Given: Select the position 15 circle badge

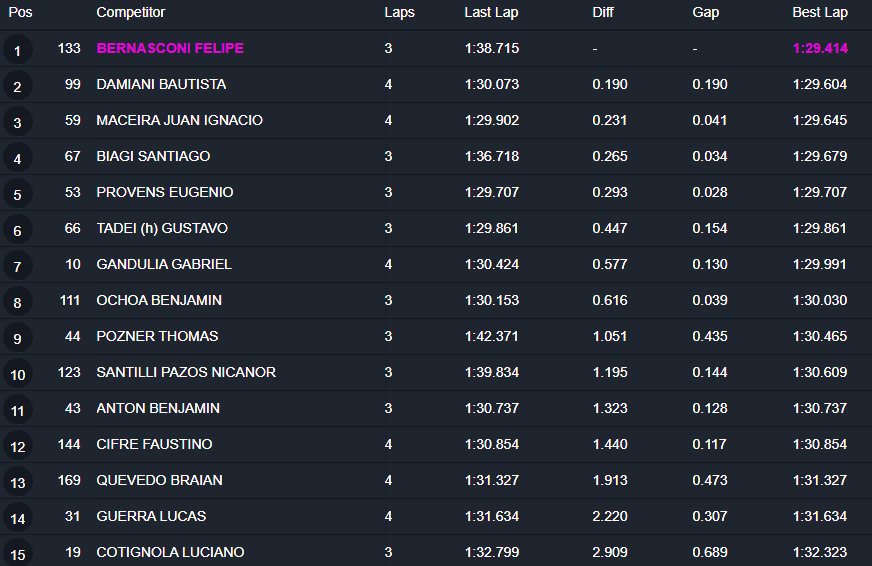Looking at the screenshot, I should pos(17,553).
